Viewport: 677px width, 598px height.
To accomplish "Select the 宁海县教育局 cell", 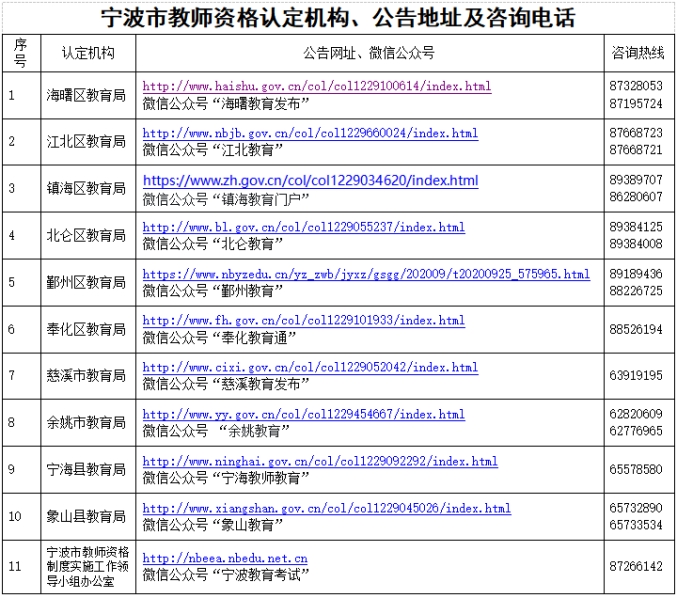I will pyautogui.click(x=86, y=470).
